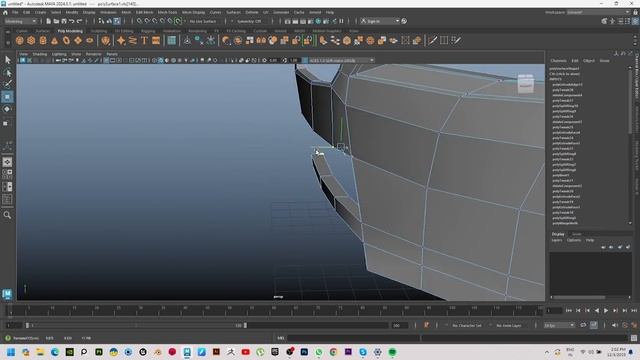Select the Multi-Cut tool shelf icon
640x360 pixels.
432,40
